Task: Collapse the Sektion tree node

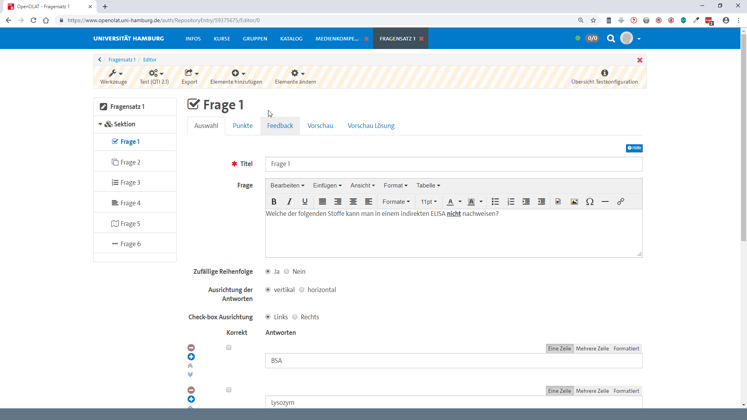Action: click(x=100, y=125)
